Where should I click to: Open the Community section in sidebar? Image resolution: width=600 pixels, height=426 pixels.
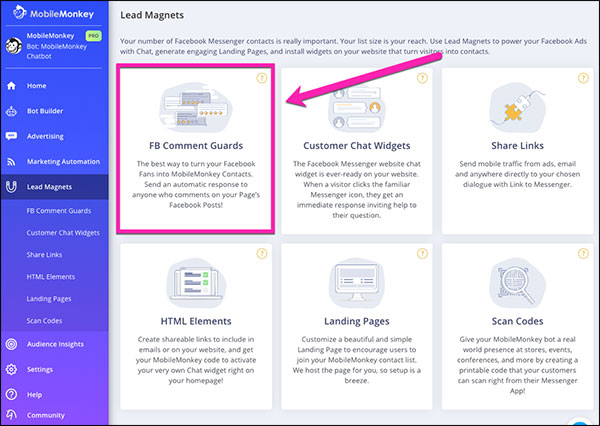[45, 414]
